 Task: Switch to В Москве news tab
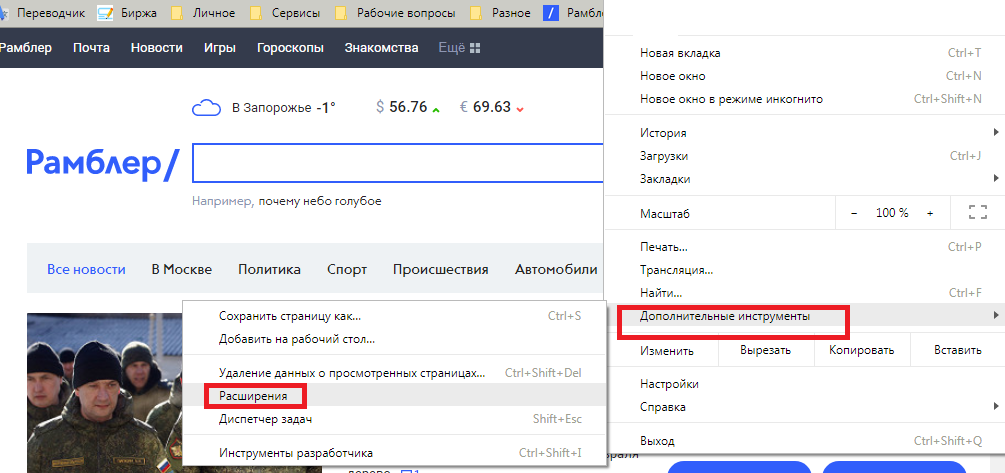181,269
